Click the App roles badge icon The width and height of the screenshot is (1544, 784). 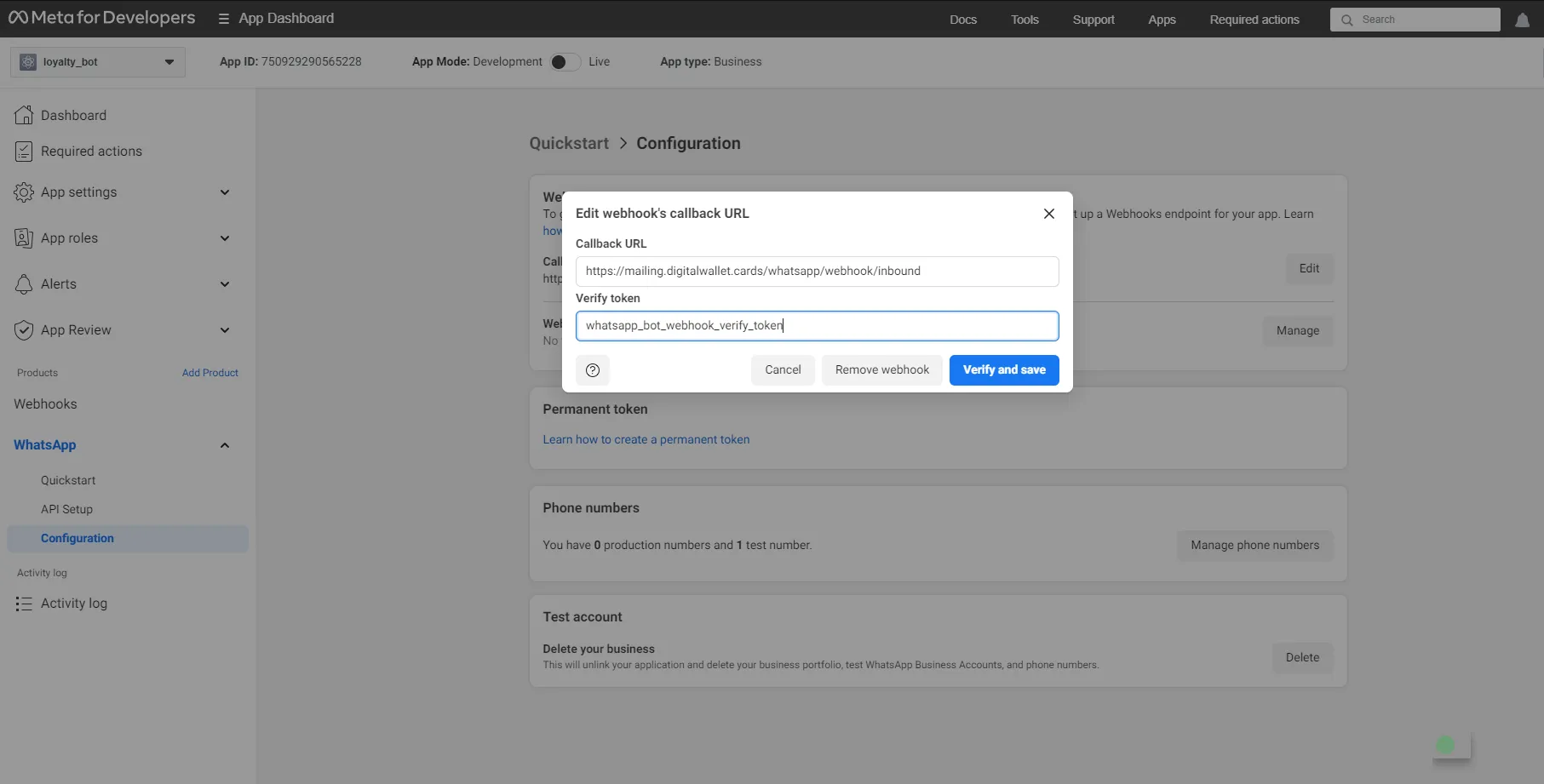(24, 238)
